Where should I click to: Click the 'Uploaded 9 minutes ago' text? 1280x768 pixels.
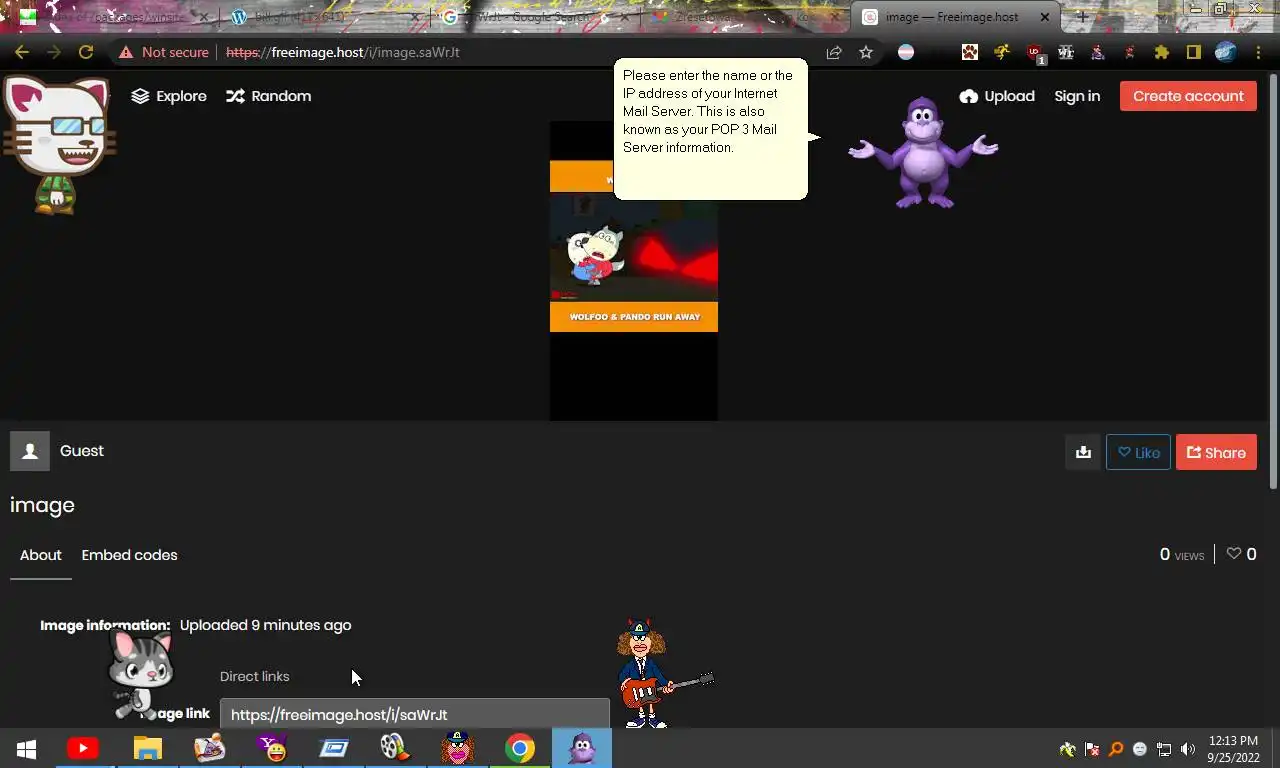266,625
